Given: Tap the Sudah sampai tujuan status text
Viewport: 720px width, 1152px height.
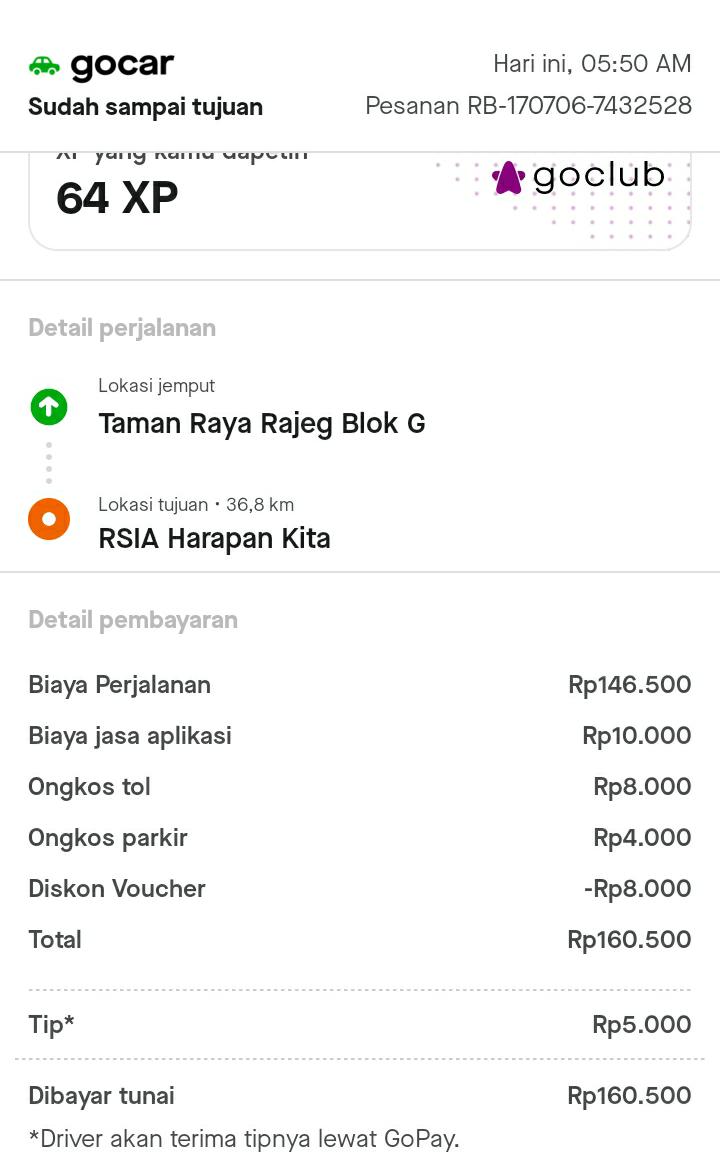Looking at the screenshot, I should click(x=146, y=107).
